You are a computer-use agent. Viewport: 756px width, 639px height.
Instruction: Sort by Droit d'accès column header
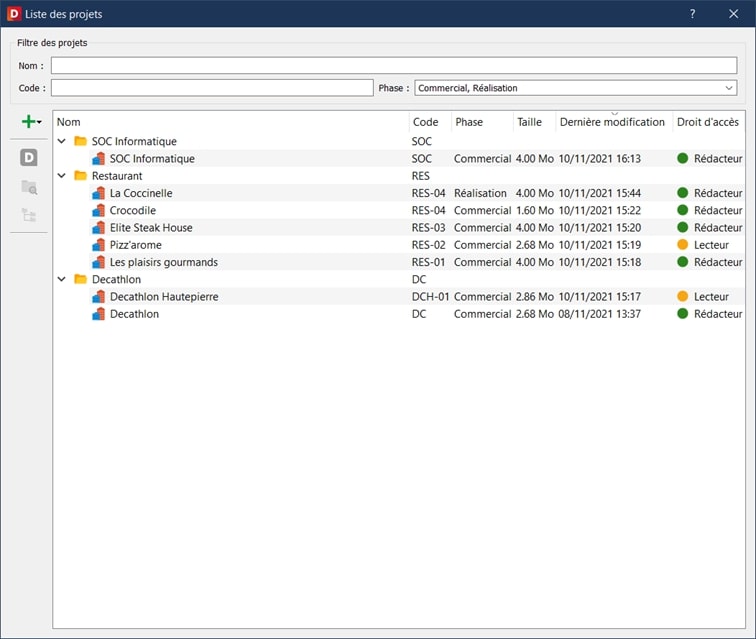click(x=708, y=122)
